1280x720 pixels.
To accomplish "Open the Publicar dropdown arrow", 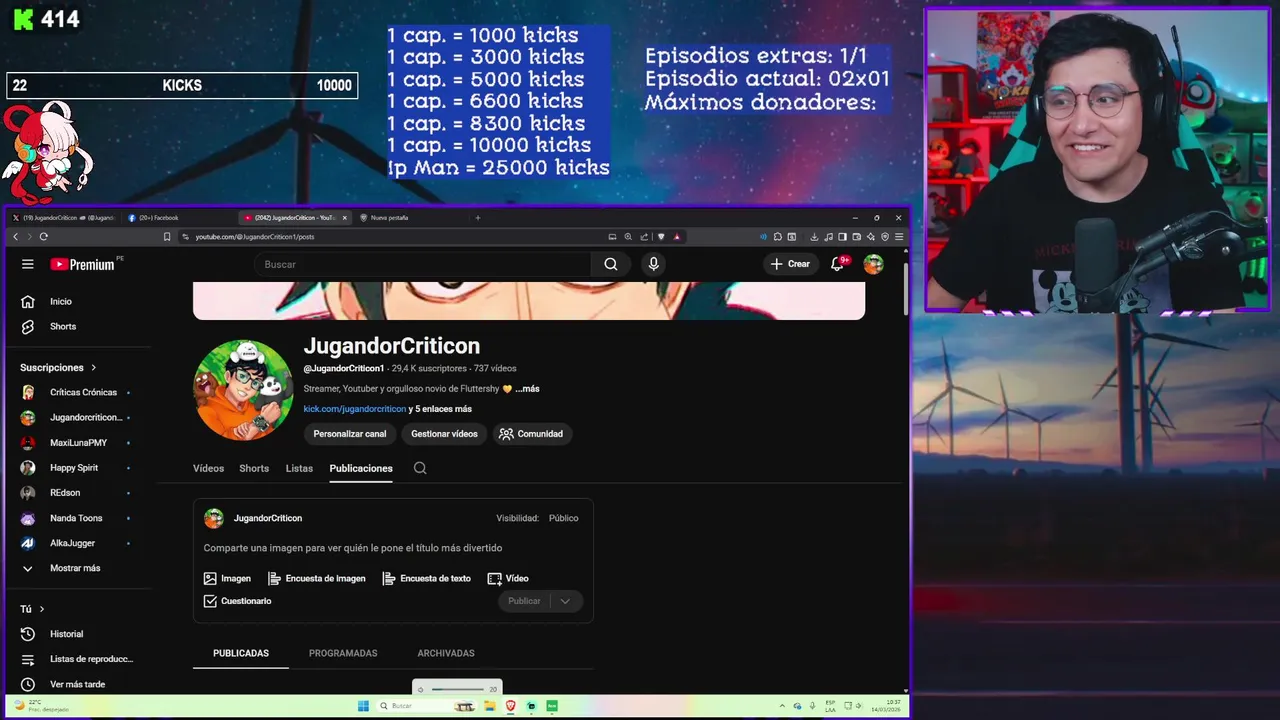I will (565, 601).
